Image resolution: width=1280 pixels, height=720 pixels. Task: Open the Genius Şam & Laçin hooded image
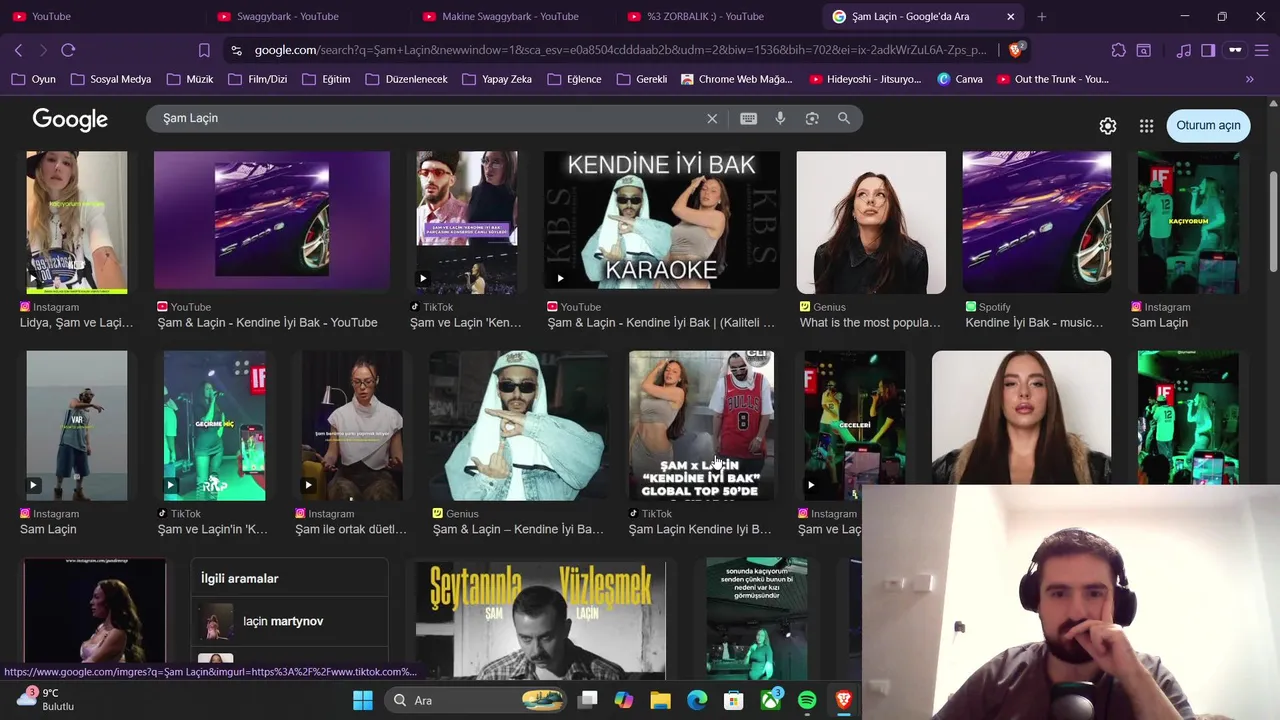point(518,425)
